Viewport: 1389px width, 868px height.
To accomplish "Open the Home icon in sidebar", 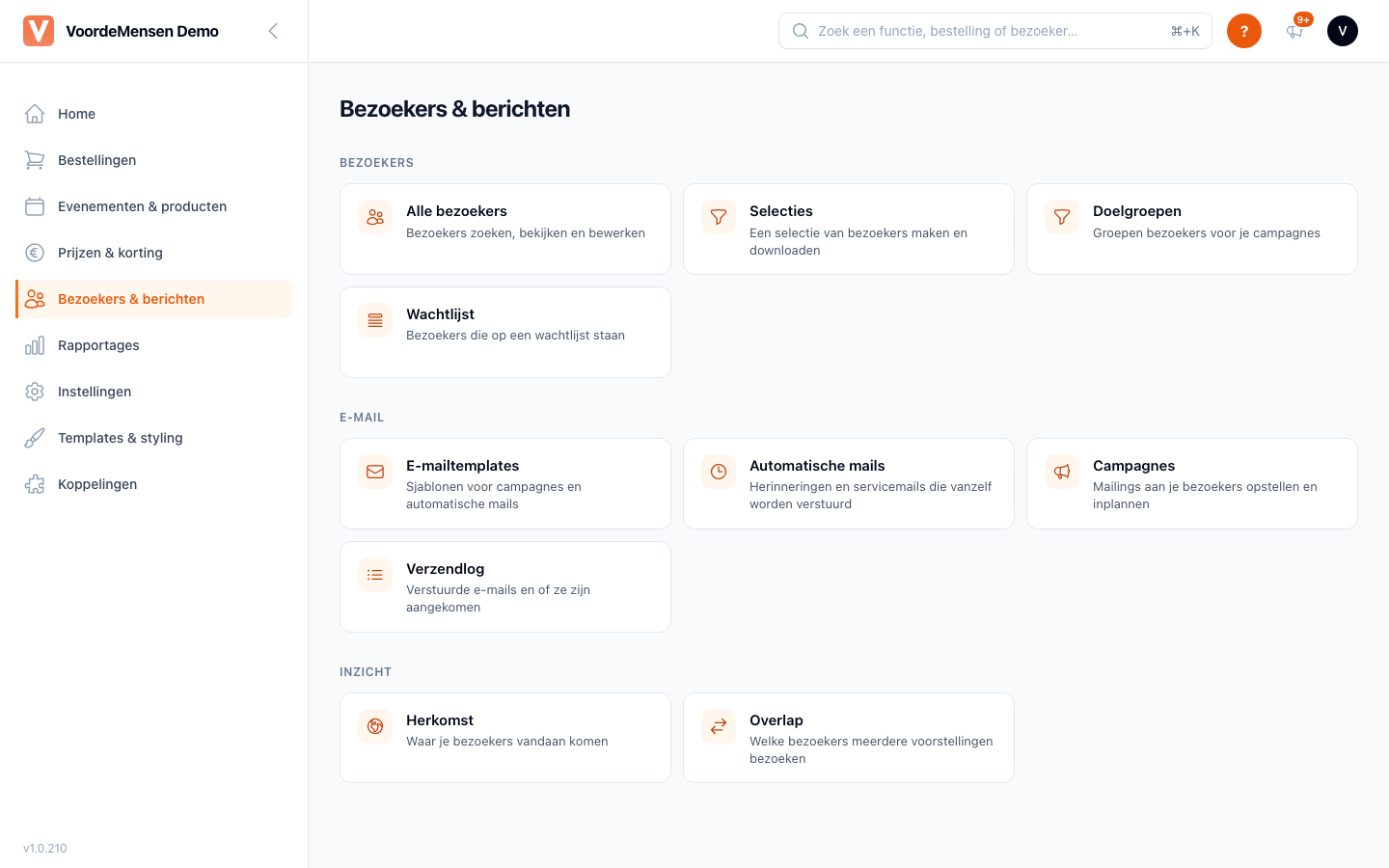I will click(x=35, y=114).
